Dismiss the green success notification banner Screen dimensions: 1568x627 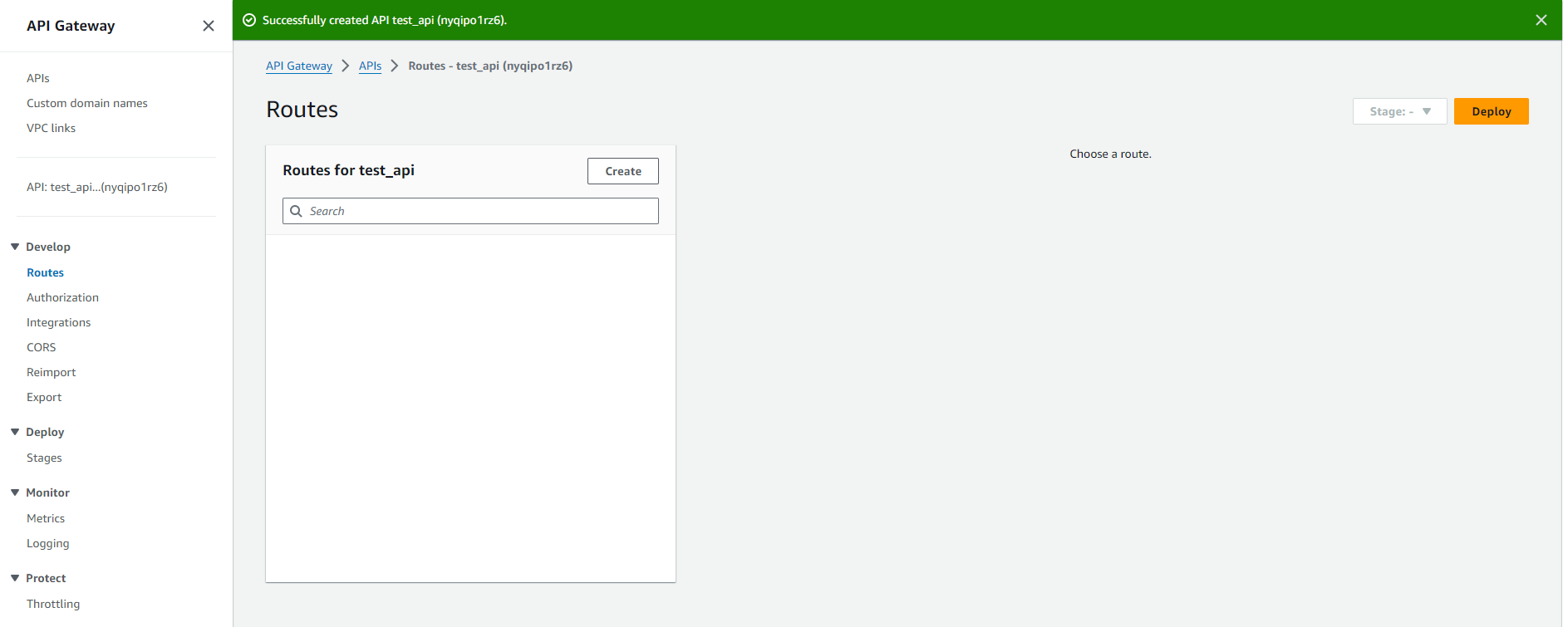click(1541, 20)
